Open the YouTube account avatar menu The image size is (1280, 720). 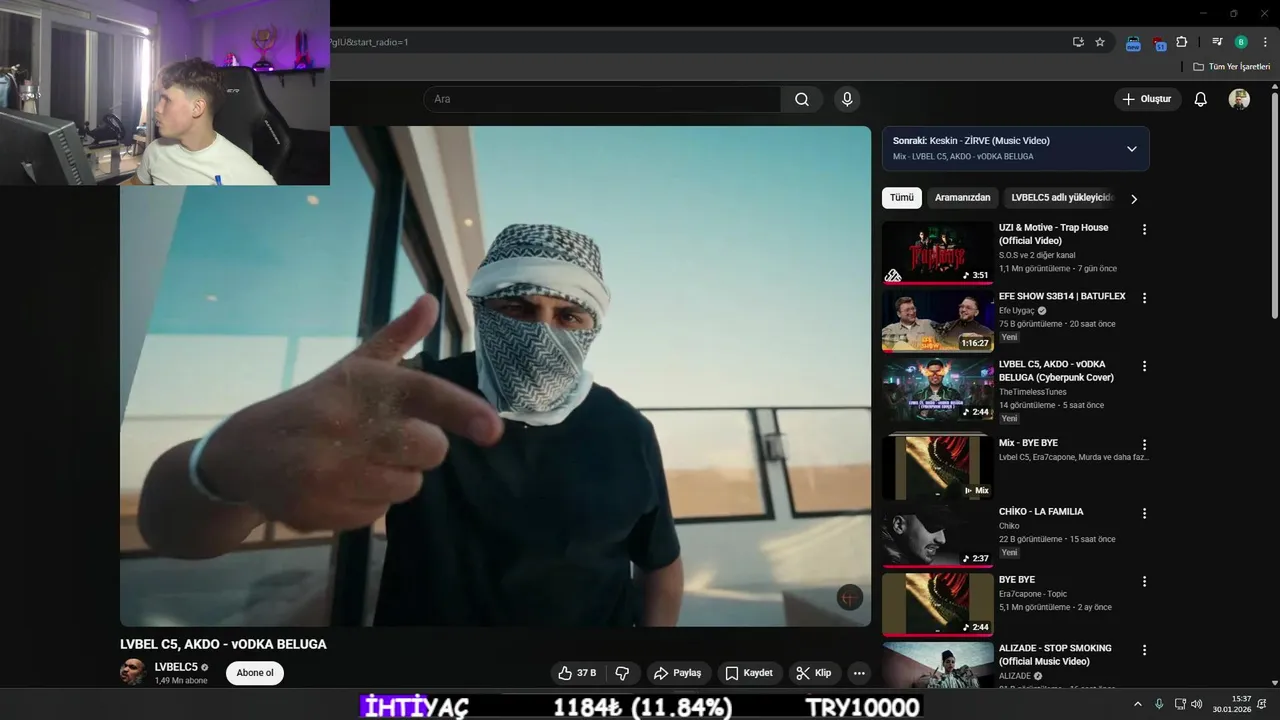pyautogui.click(x=1239, y=99)
